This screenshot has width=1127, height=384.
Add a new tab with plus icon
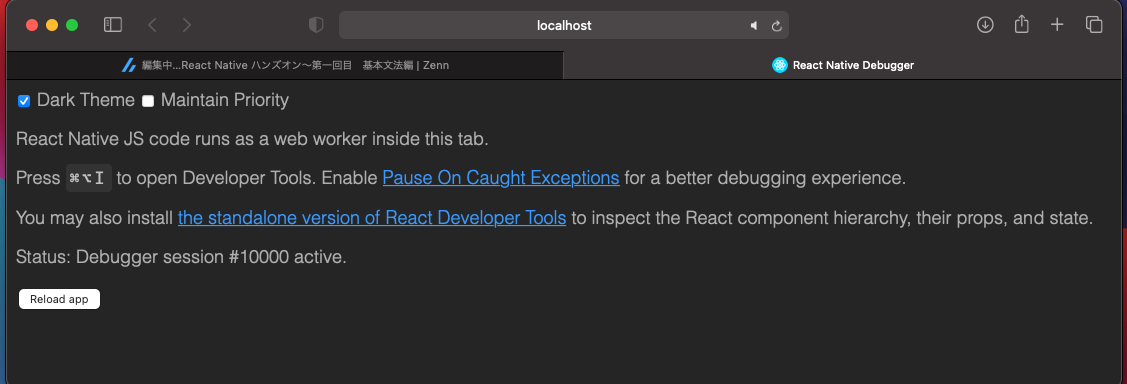[1057, 25]
